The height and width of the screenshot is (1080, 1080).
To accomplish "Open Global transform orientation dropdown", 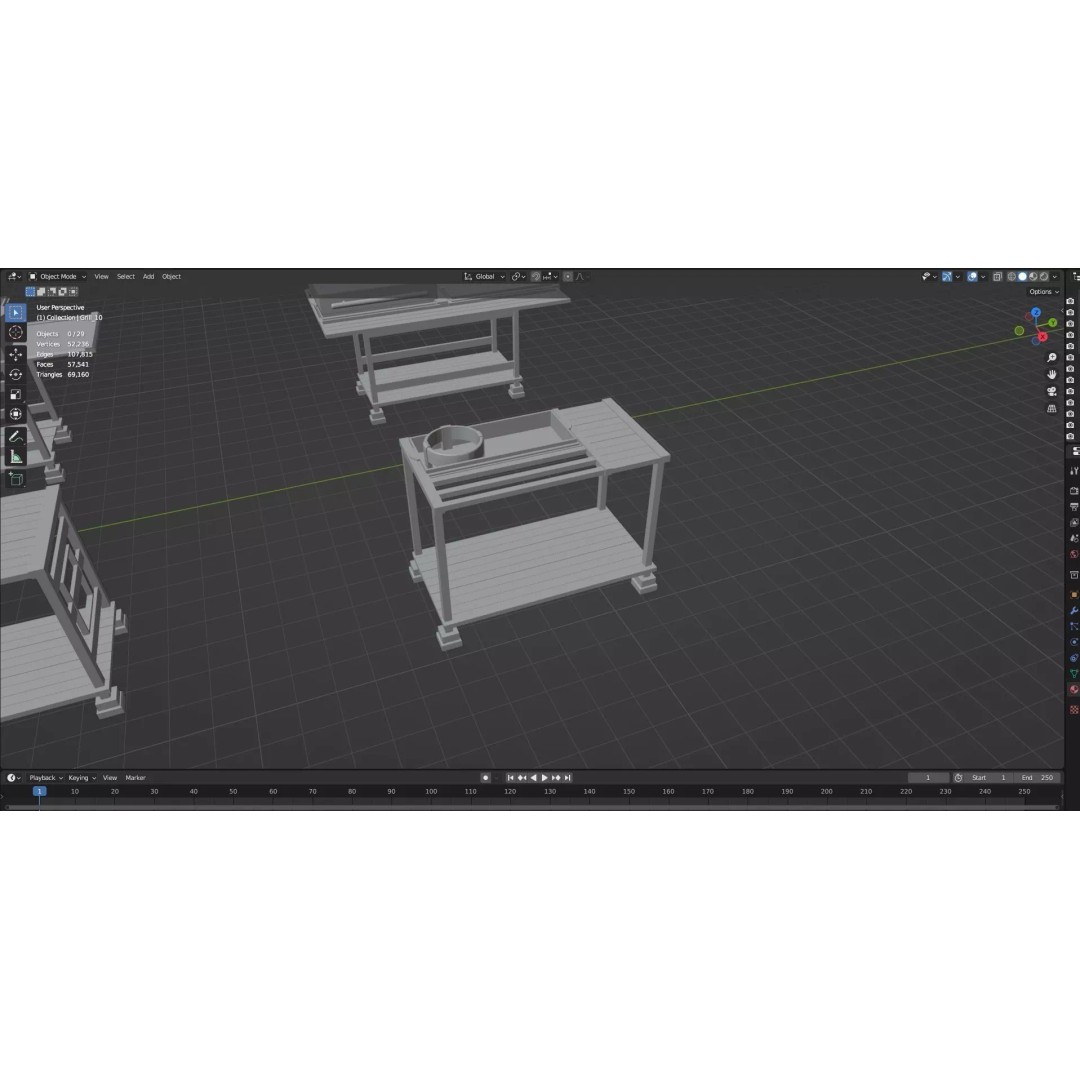I will click(485, 276).
